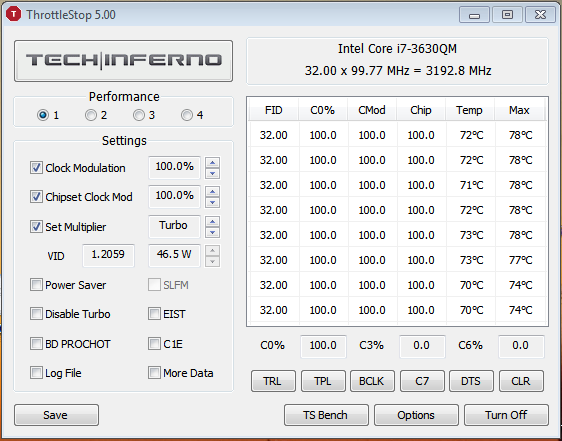The image size is (562, 441).
Task: Click the Turn Off button
Action: [x=506, y=415]
